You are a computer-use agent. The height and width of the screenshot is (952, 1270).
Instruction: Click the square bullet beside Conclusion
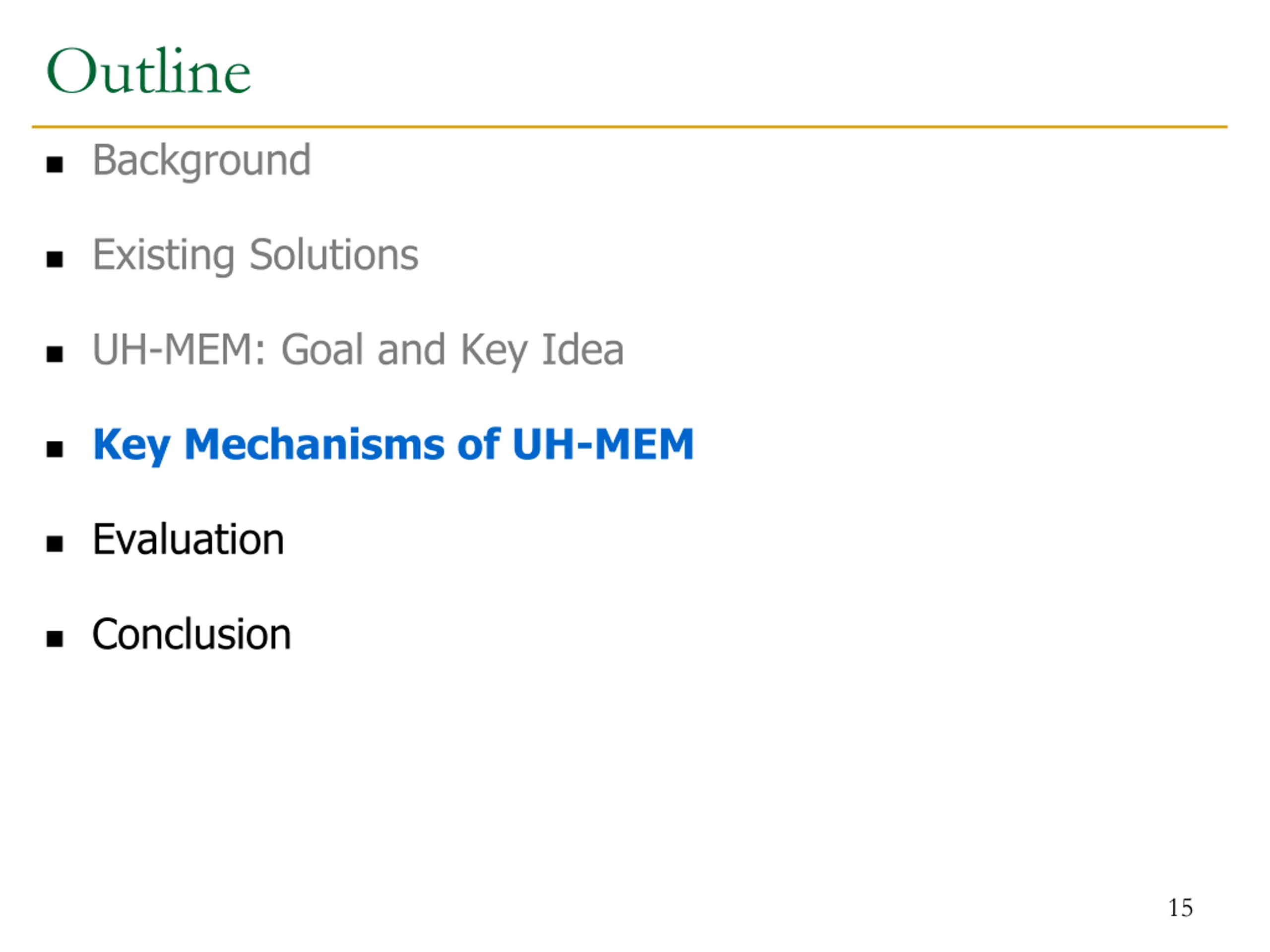55,639
